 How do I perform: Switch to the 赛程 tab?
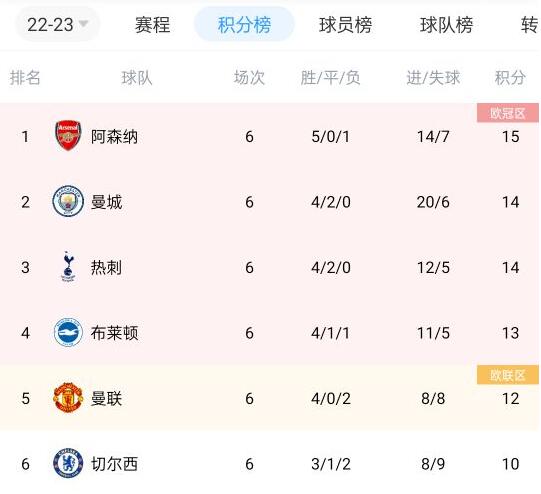[152, 25]
